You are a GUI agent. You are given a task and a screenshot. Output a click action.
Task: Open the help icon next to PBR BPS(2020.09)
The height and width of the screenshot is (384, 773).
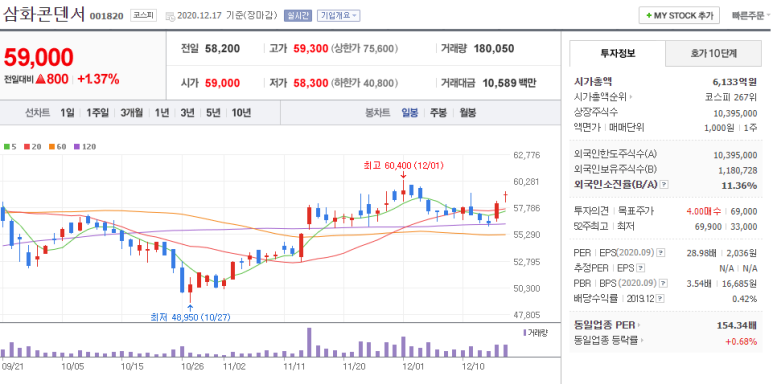click(664, 283)
